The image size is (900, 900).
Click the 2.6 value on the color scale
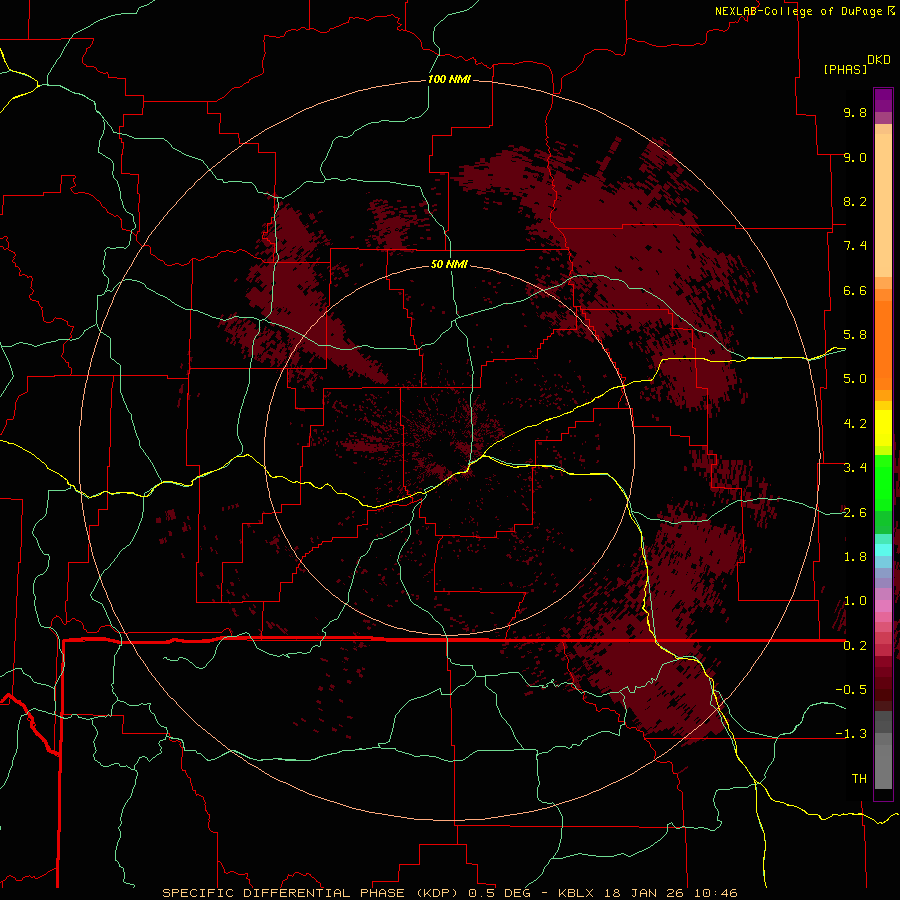[855, 513]
